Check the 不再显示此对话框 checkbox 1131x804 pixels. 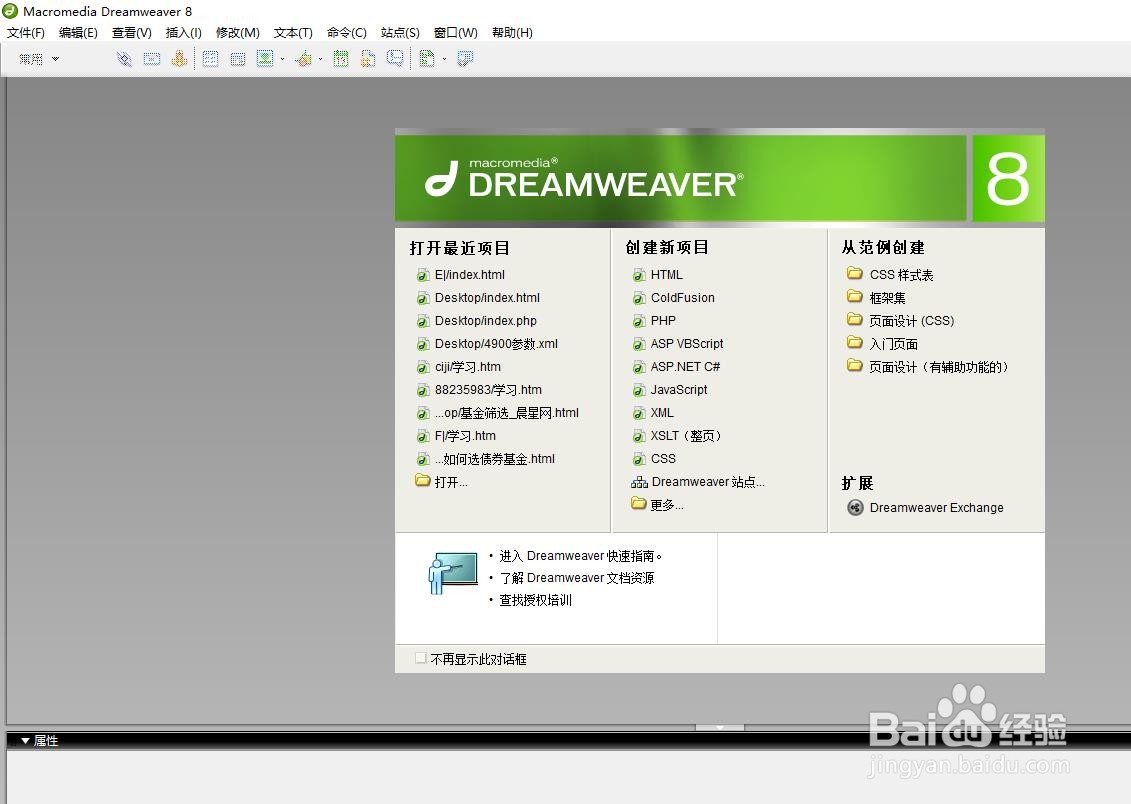click(x=421, y=658)
